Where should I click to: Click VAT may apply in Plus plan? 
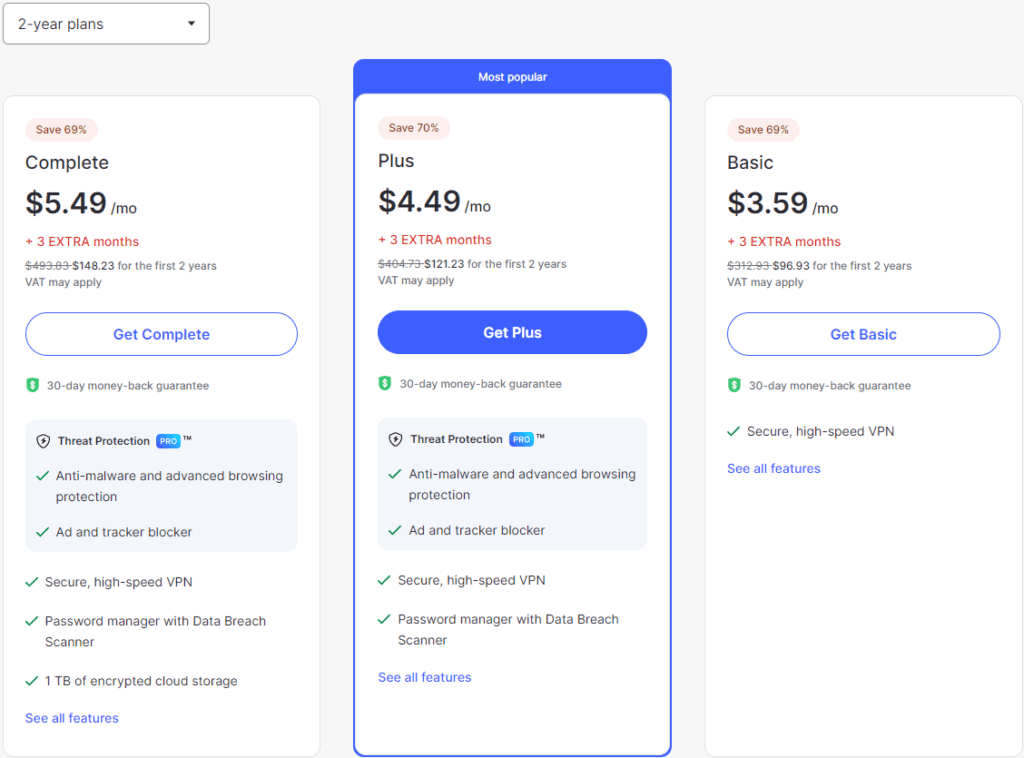416,280
